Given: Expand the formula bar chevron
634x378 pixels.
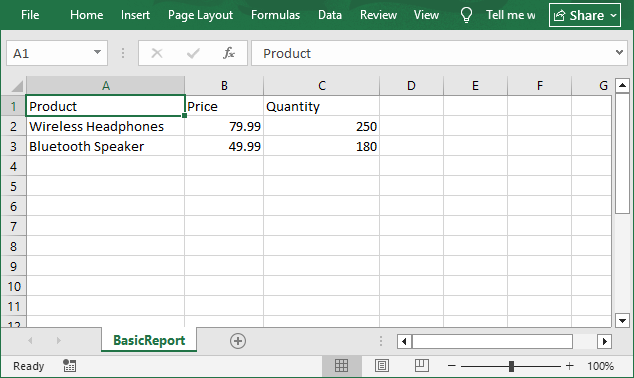Looking at the screenshot, I should (x=619, y=53).
